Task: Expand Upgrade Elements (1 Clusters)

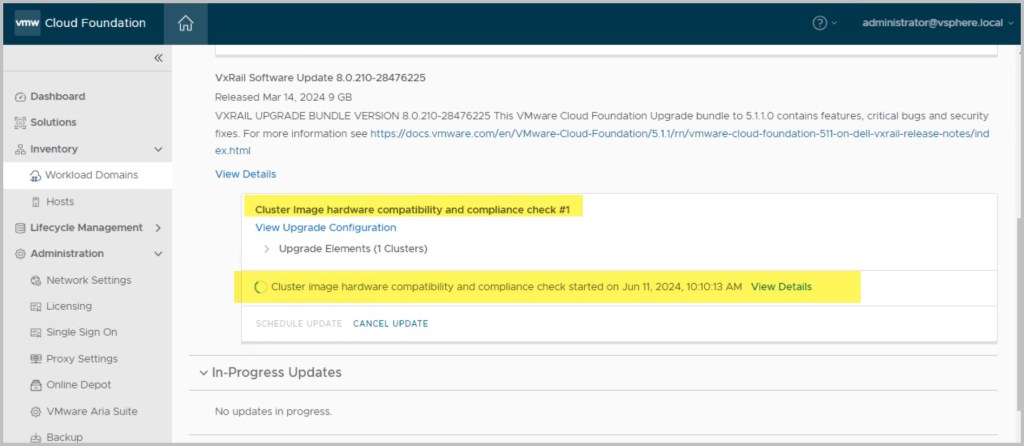Action: pos(266,248)
